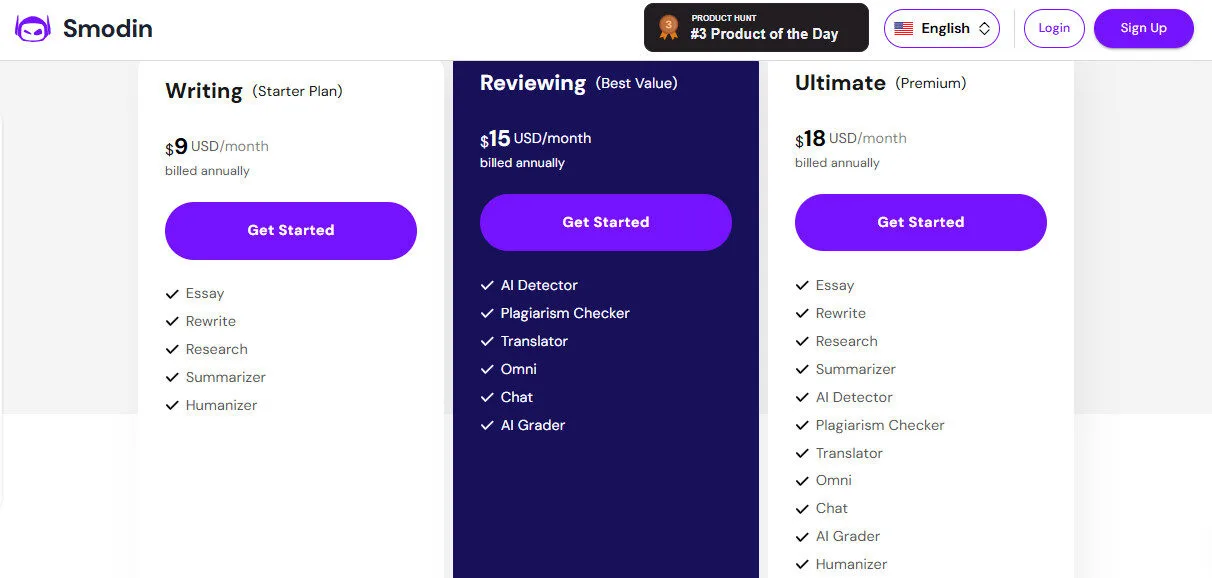The width and height of the screenshot is (1212, 578).
Task: Click the Login button
Action: tap(1054, 28)
